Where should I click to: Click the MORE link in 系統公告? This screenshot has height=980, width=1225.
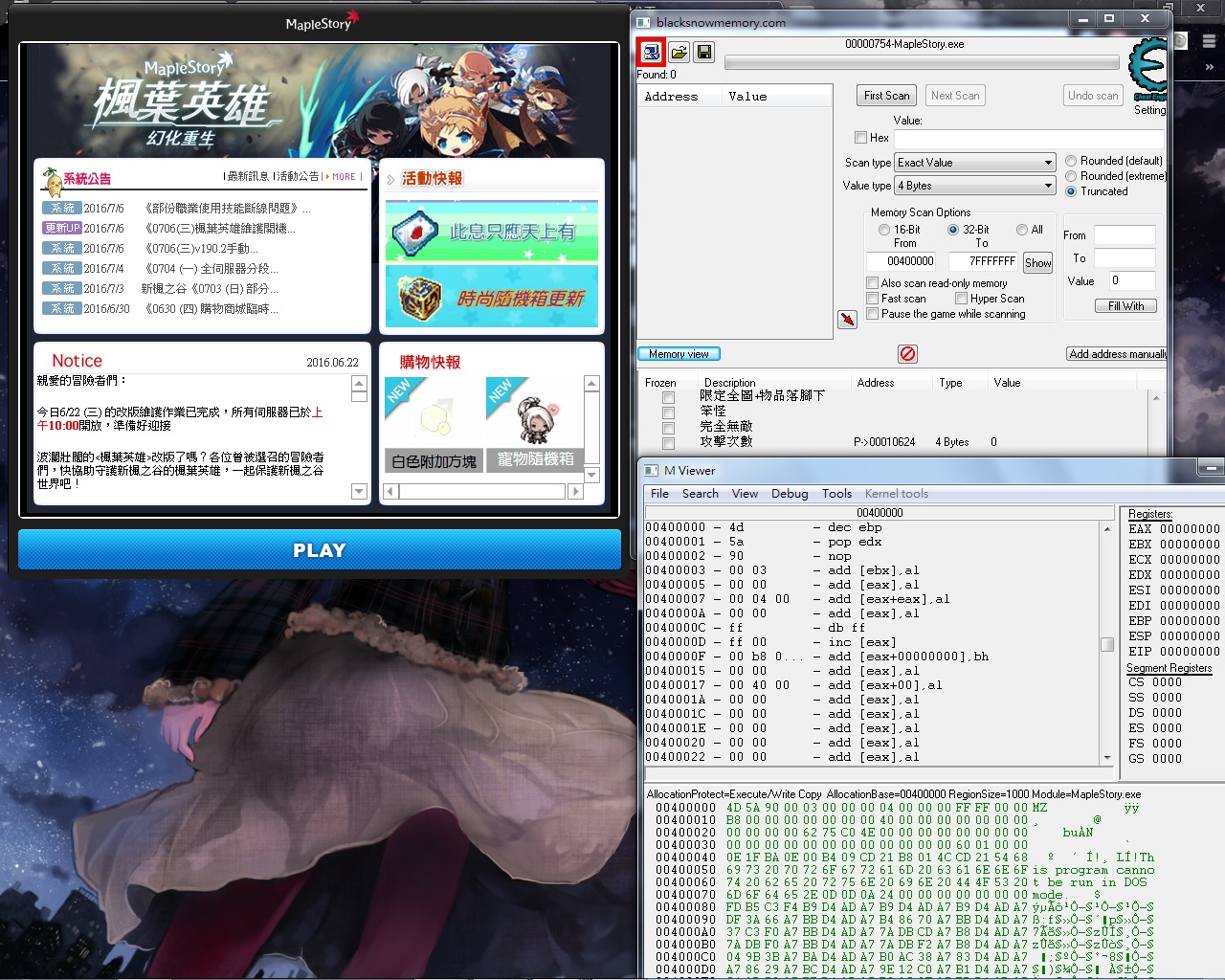(344, 177)
